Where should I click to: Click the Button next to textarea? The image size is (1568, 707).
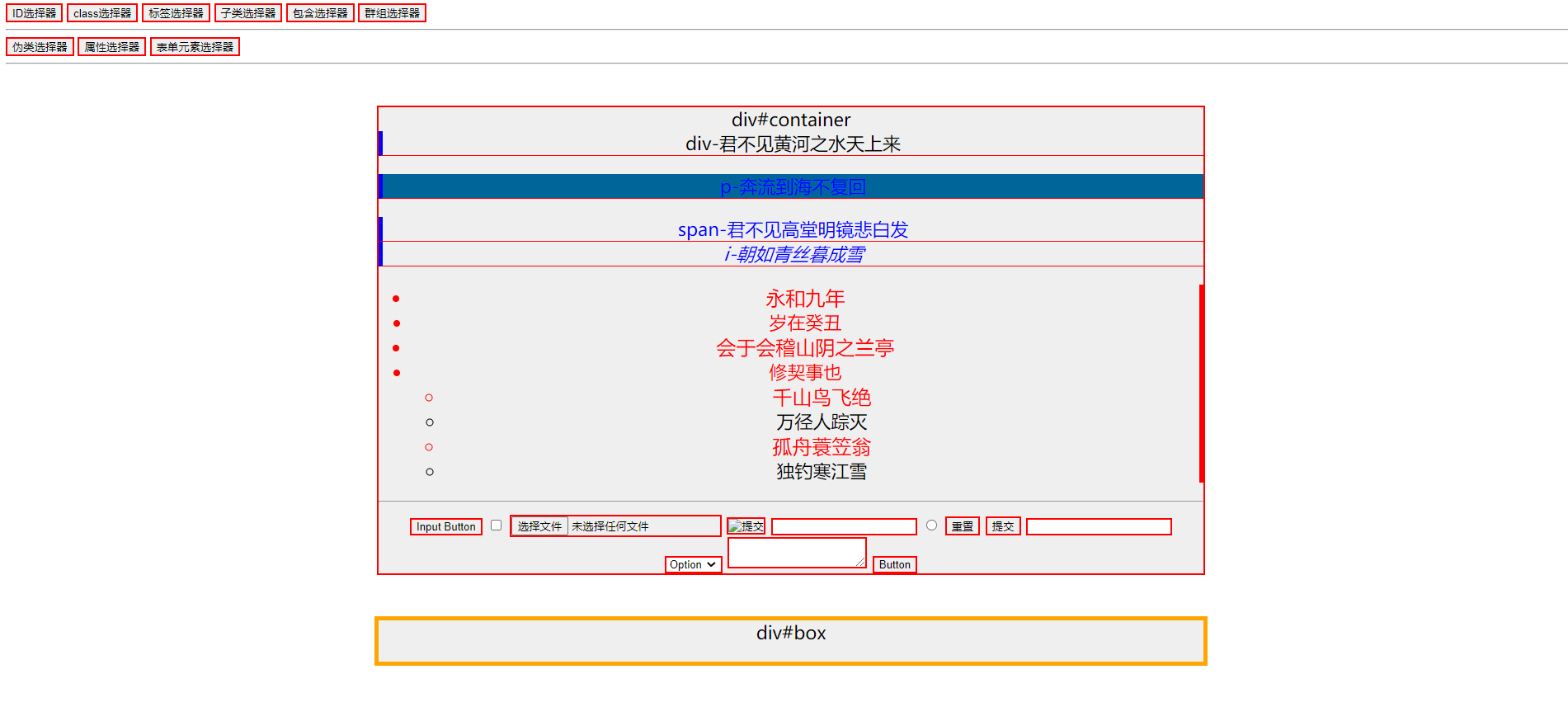(x=895, y=564)
